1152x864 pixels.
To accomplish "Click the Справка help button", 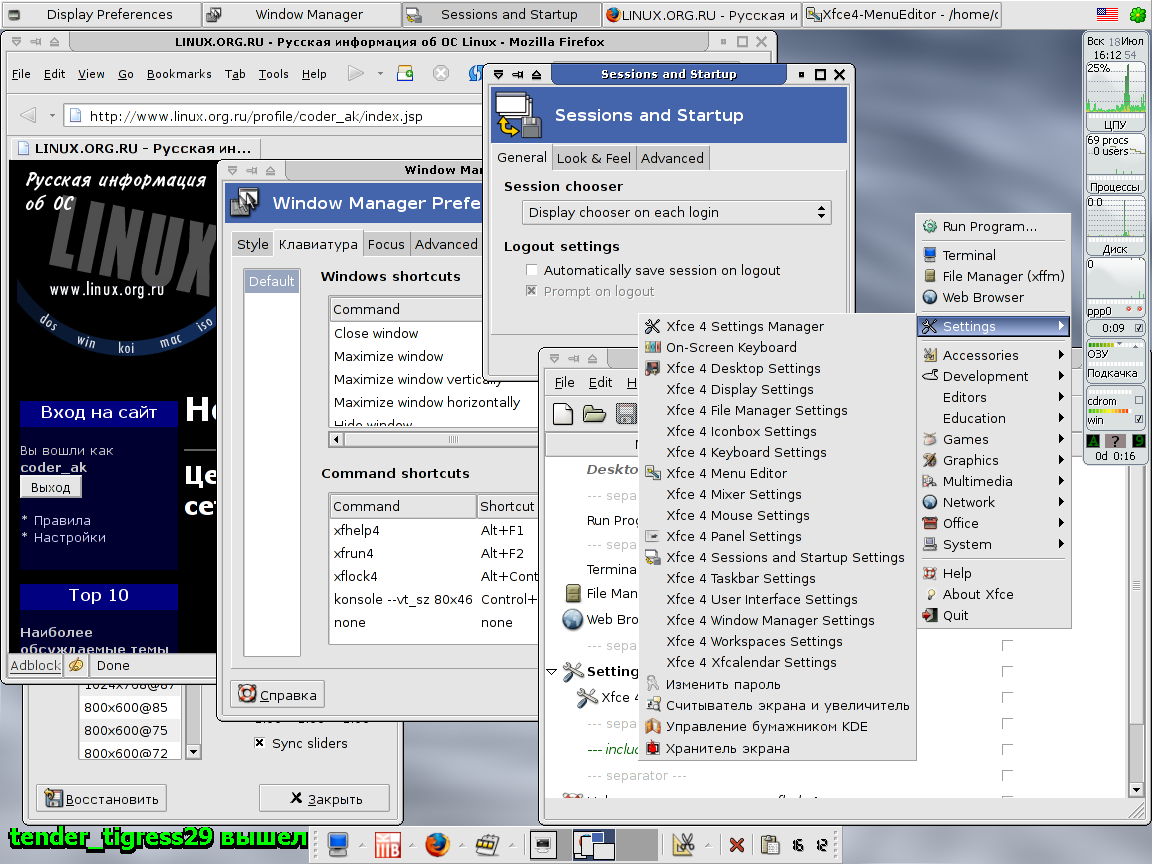I will pos(278,694).
